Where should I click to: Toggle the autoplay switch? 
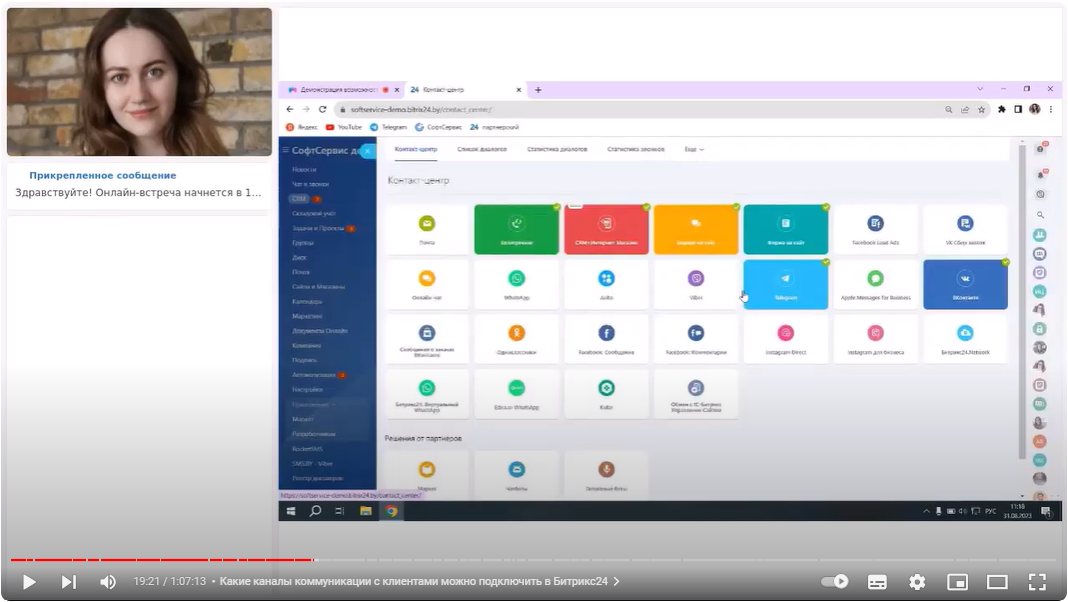click(835, 581)
